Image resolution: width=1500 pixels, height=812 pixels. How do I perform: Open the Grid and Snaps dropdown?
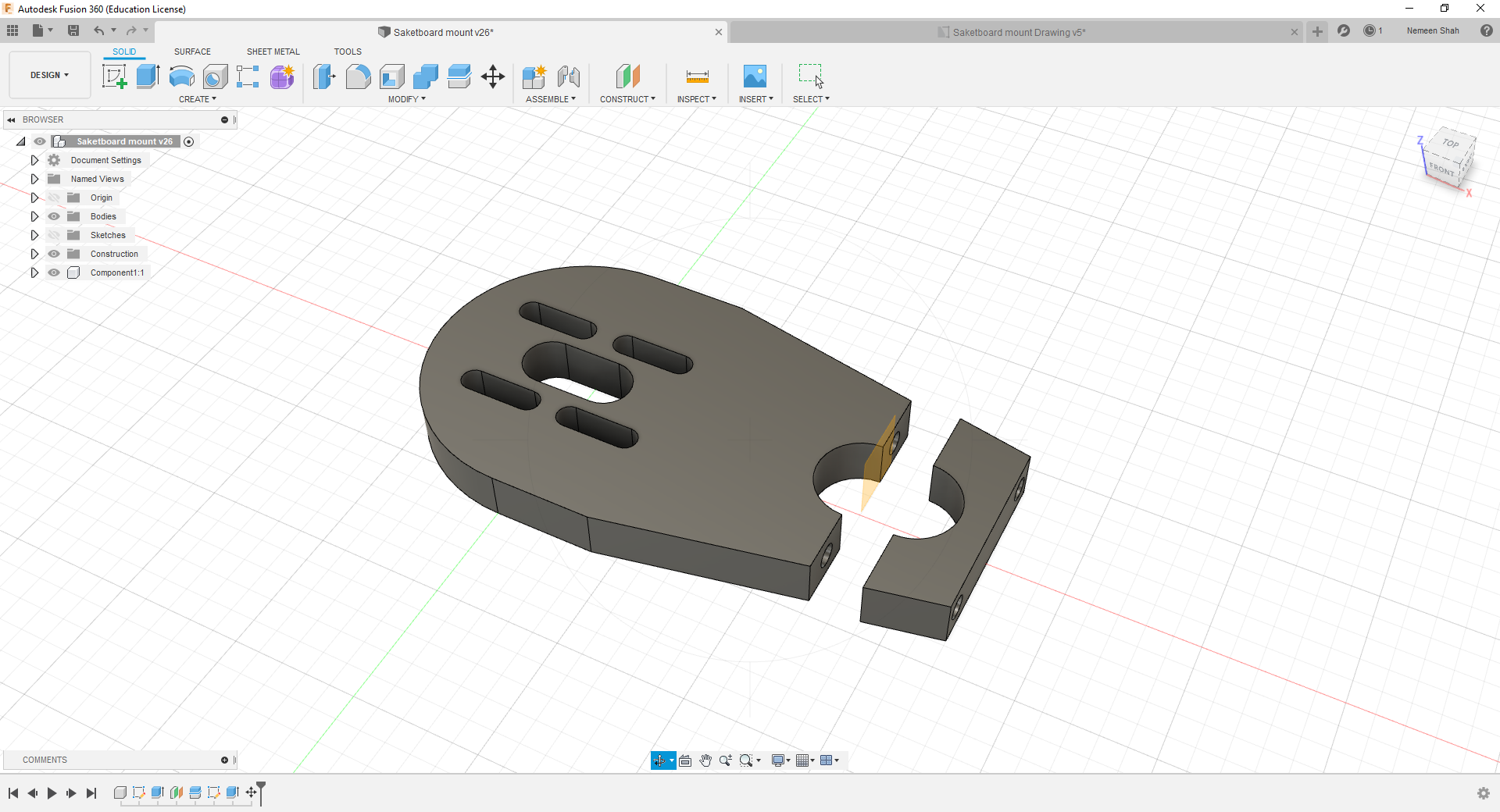click(805, 760)
